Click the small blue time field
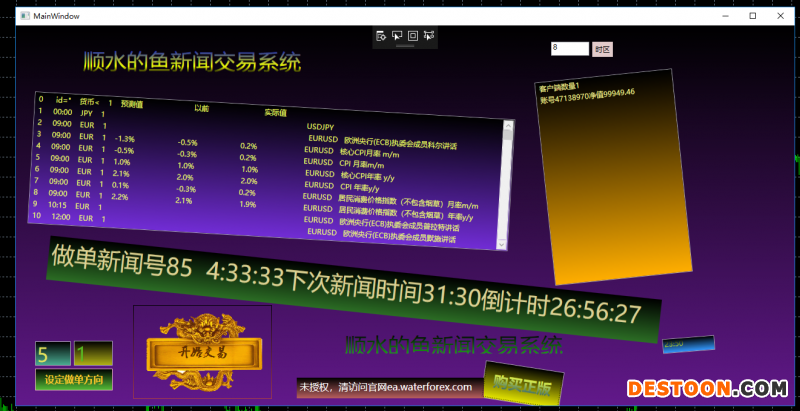 (688, 344)
